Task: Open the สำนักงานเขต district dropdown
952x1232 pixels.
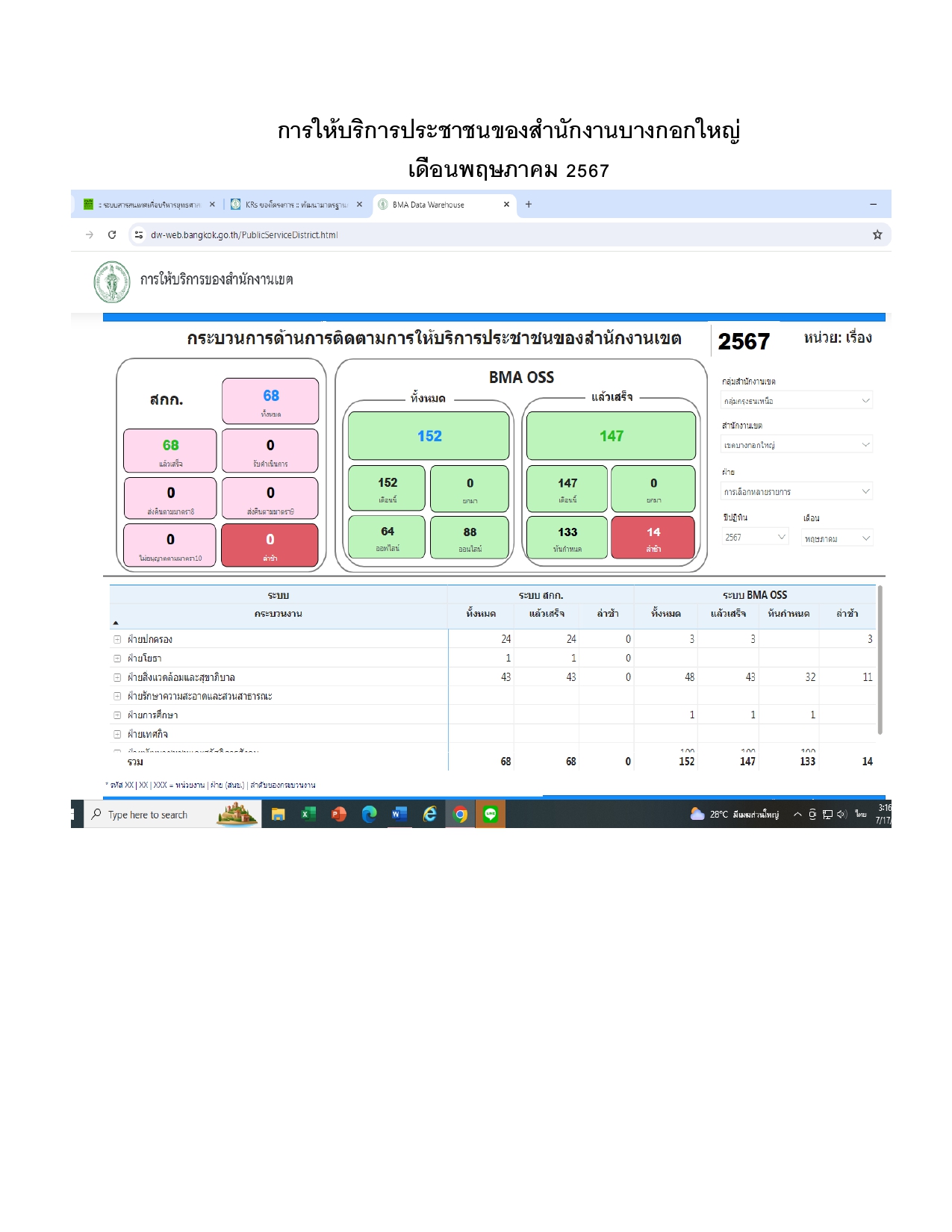Action: click(x=796, y=445)
